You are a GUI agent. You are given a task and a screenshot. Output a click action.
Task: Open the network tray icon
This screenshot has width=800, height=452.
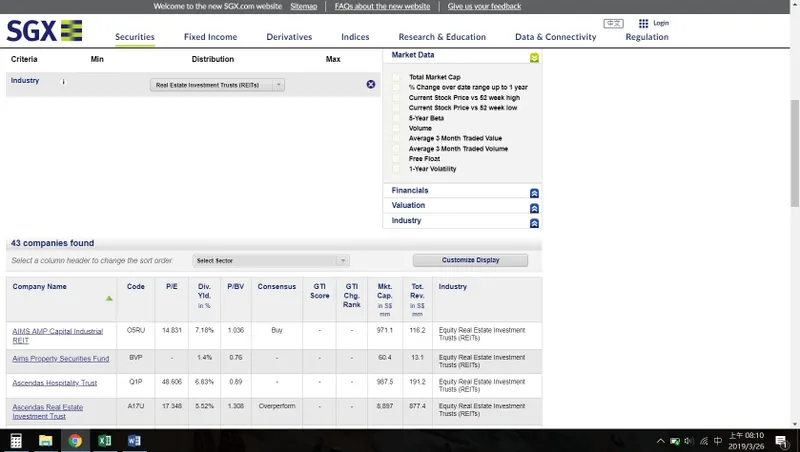[x=704, y=441]
